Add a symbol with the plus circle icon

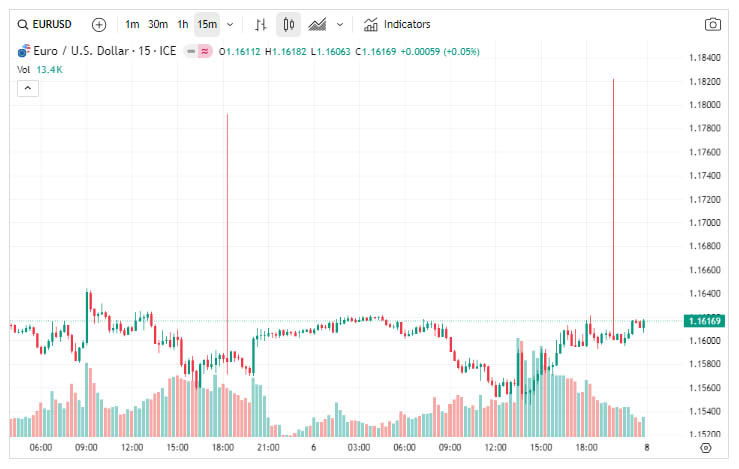(99, 25)
